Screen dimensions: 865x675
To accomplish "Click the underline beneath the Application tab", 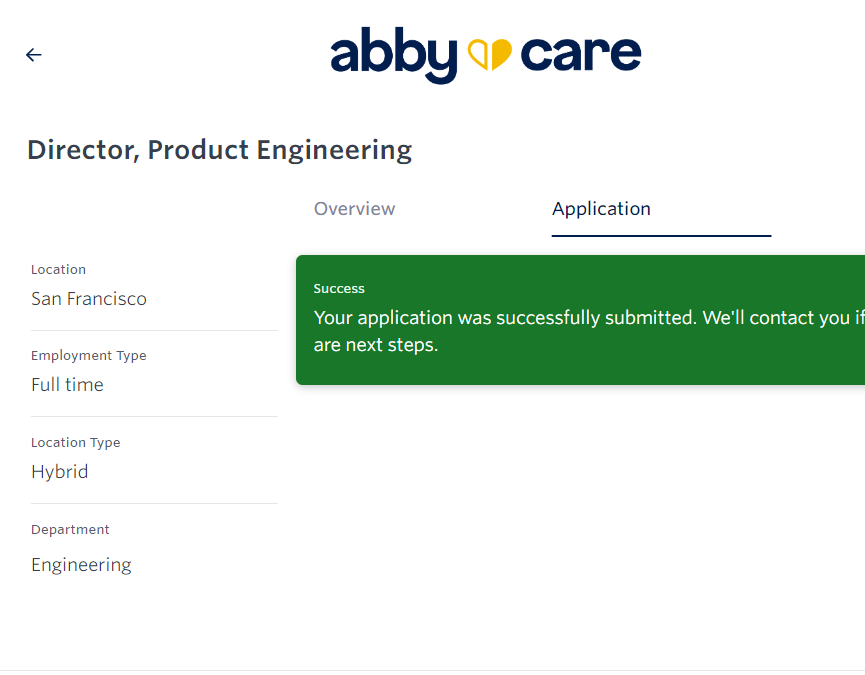I will pos(661,235).
